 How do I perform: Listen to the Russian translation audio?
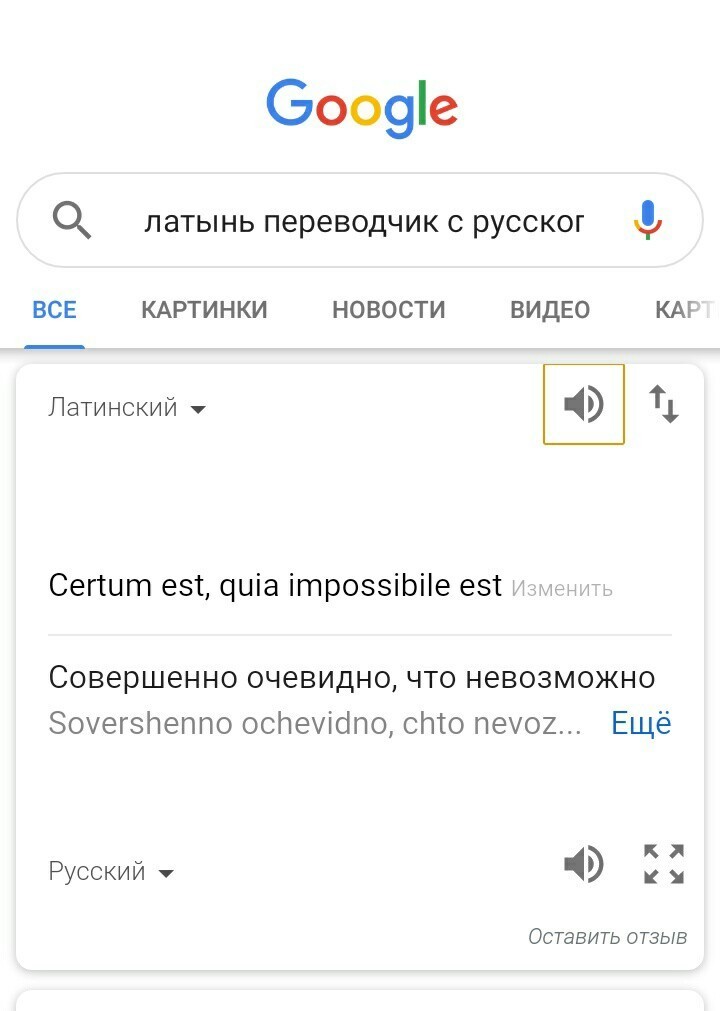[x=584, y=864]
